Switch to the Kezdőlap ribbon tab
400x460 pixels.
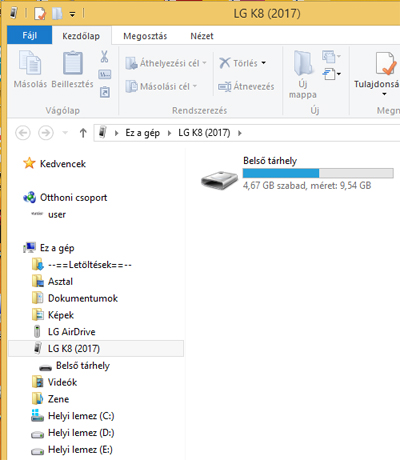[81, 36]
